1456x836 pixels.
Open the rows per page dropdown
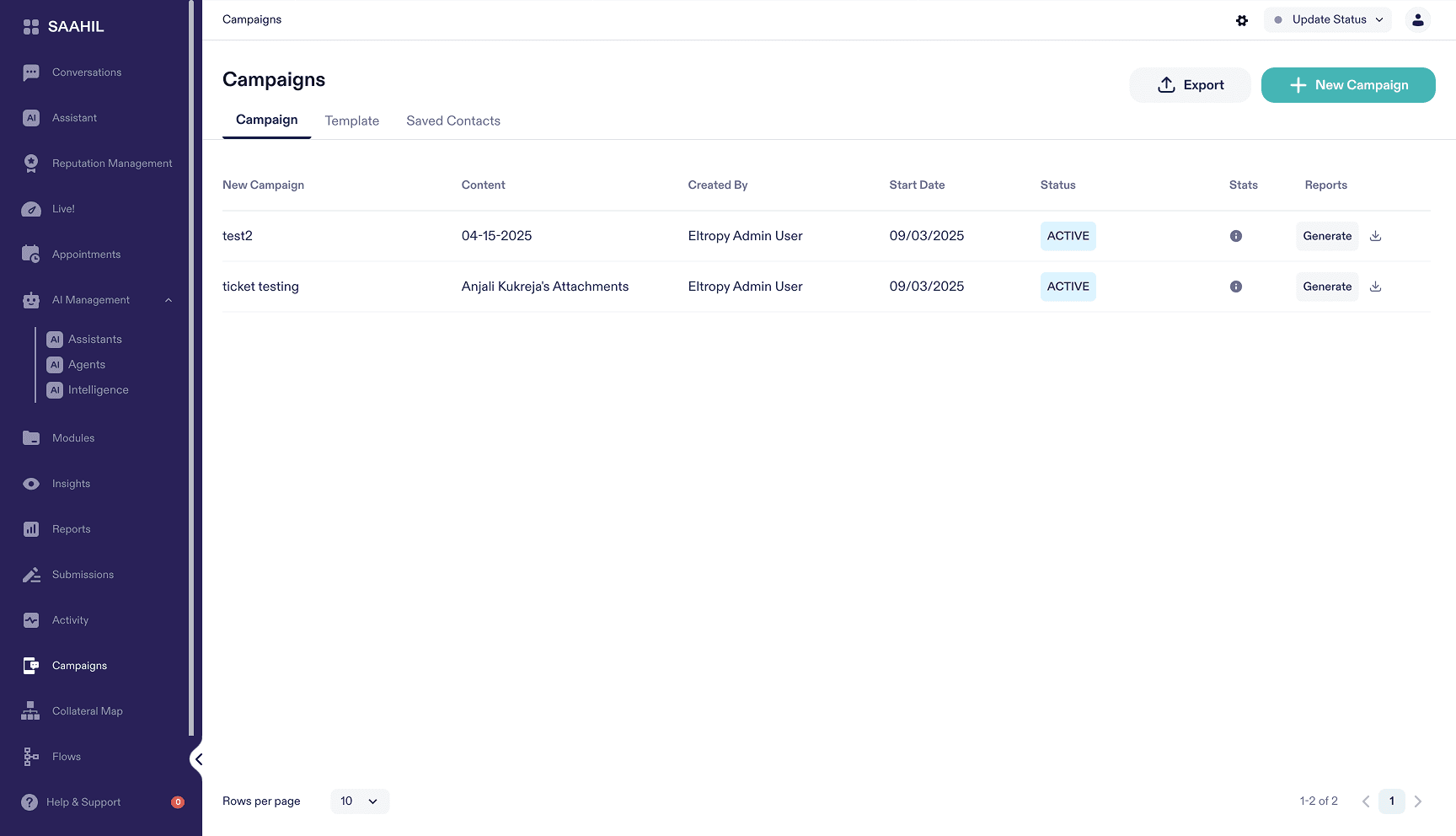[360, 801]
